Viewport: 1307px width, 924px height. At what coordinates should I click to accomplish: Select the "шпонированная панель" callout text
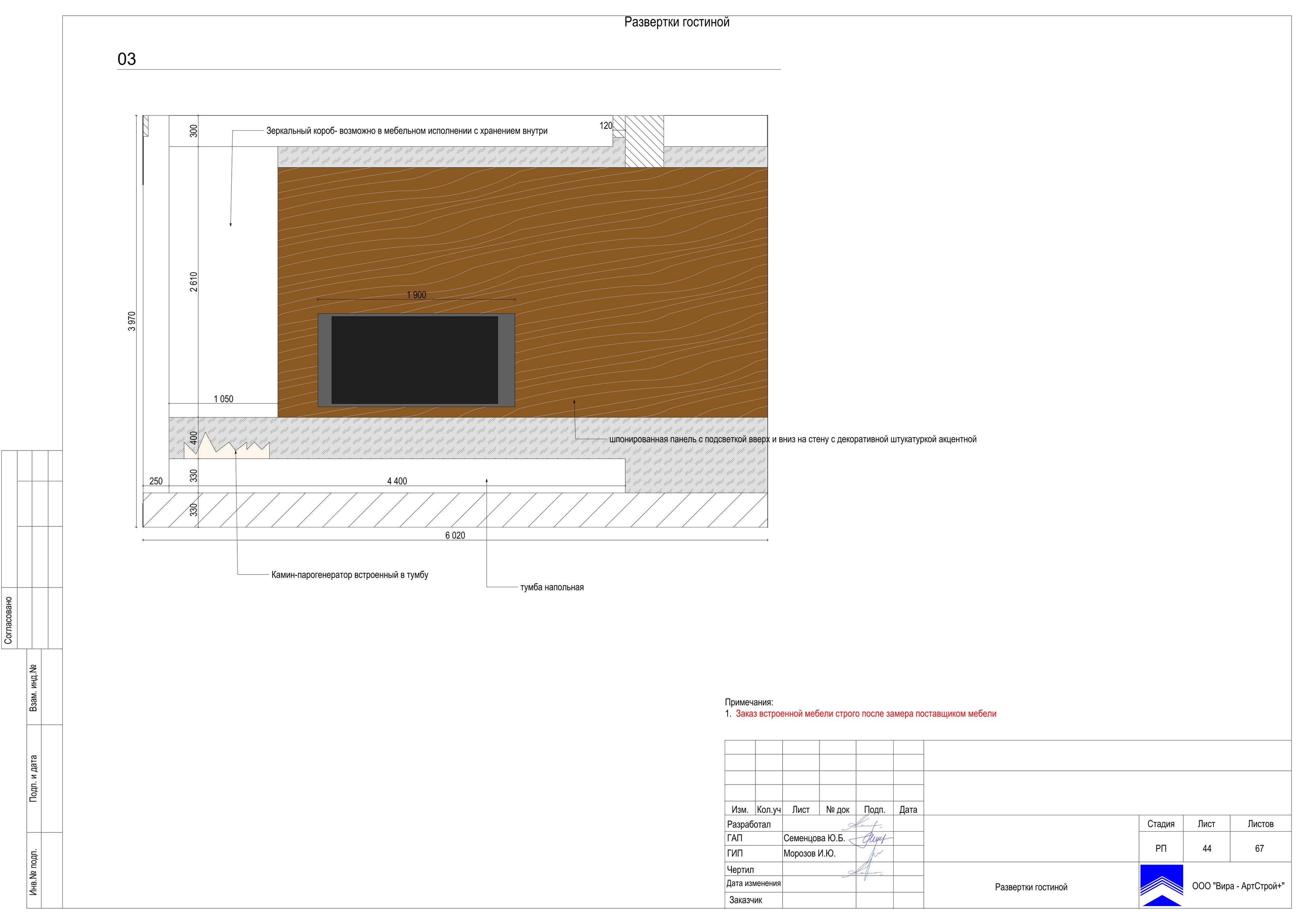click(792, 439)
